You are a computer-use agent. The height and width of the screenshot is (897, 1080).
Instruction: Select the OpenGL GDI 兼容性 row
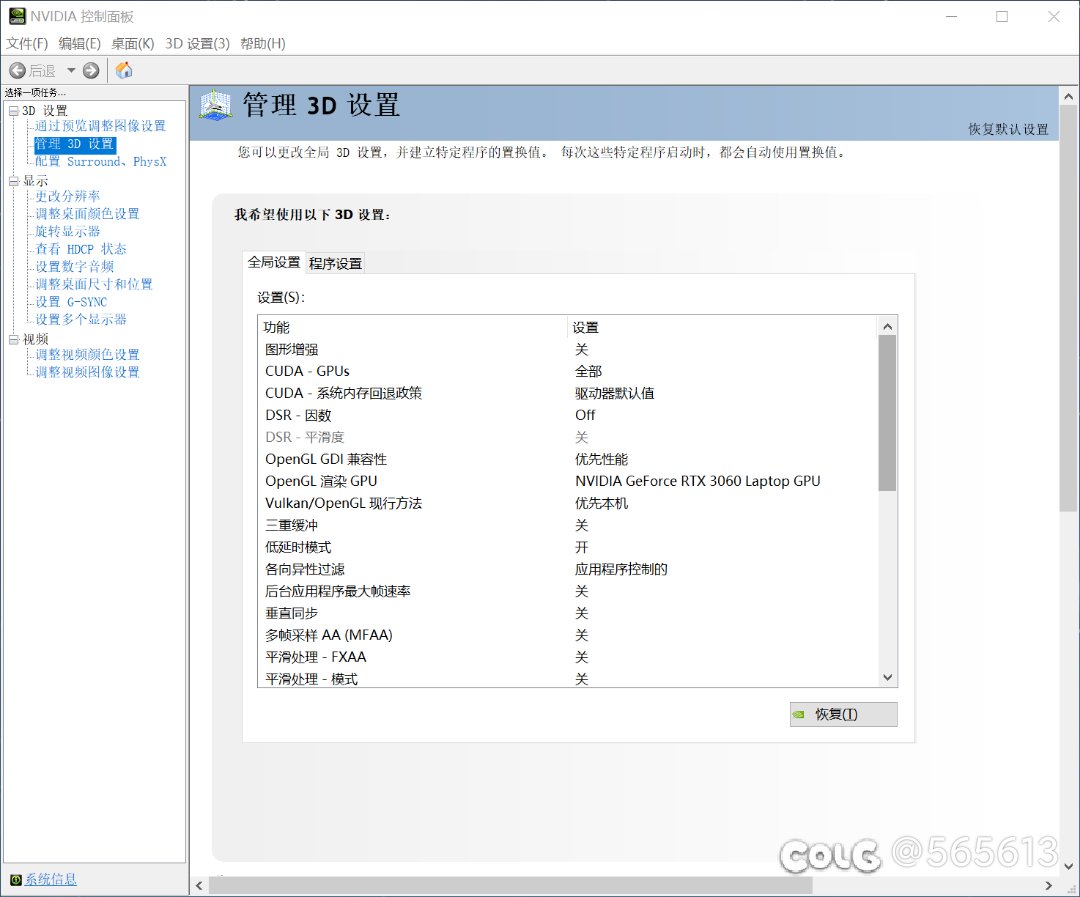568,460
